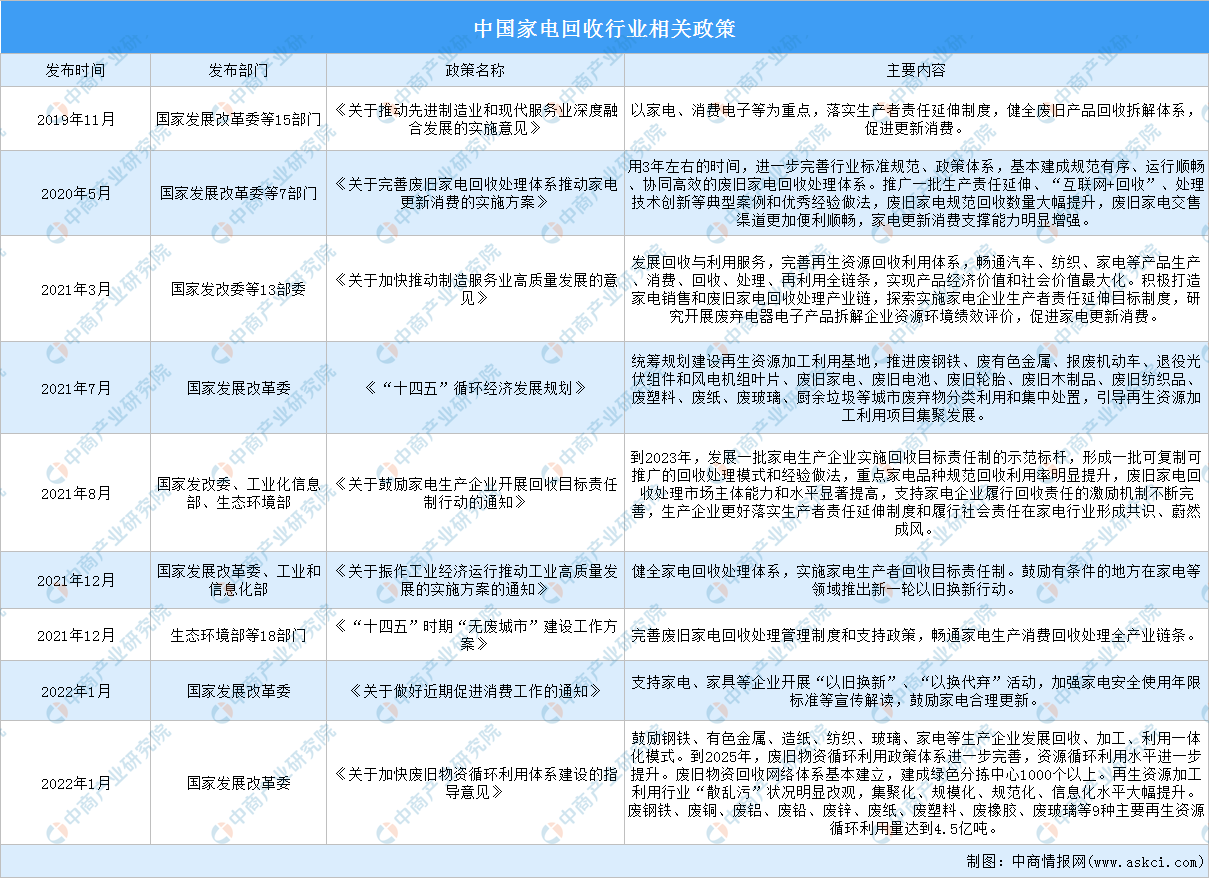Click the 2021年7月 date cell
This screenshot has height=878, width=1209.
pos(75,388)
